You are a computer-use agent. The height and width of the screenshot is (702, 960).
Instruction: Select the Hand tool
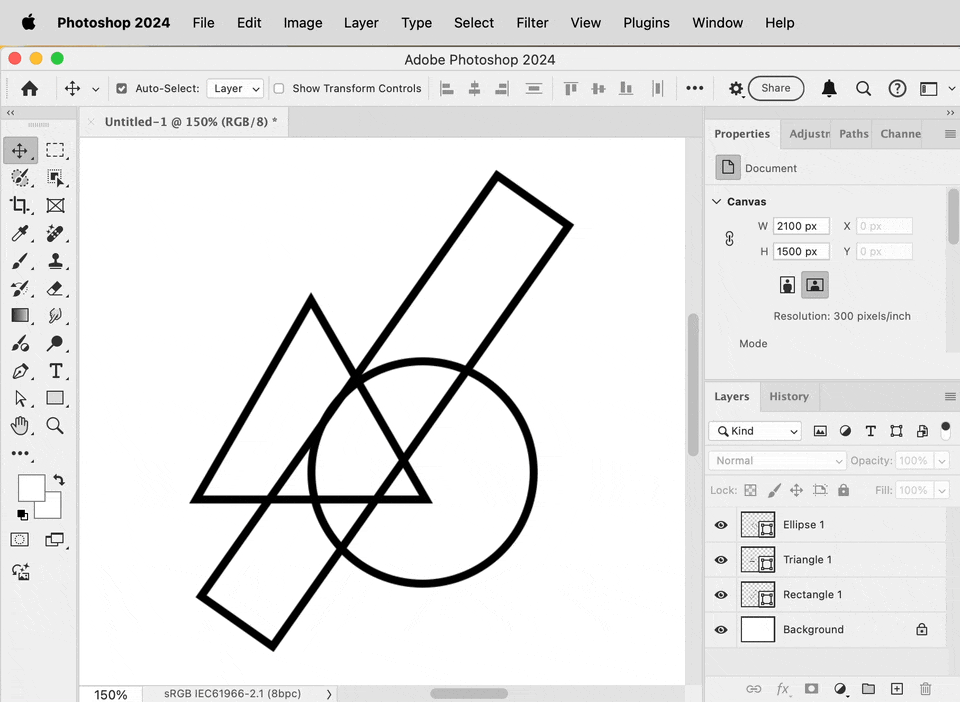click(20, 425)
